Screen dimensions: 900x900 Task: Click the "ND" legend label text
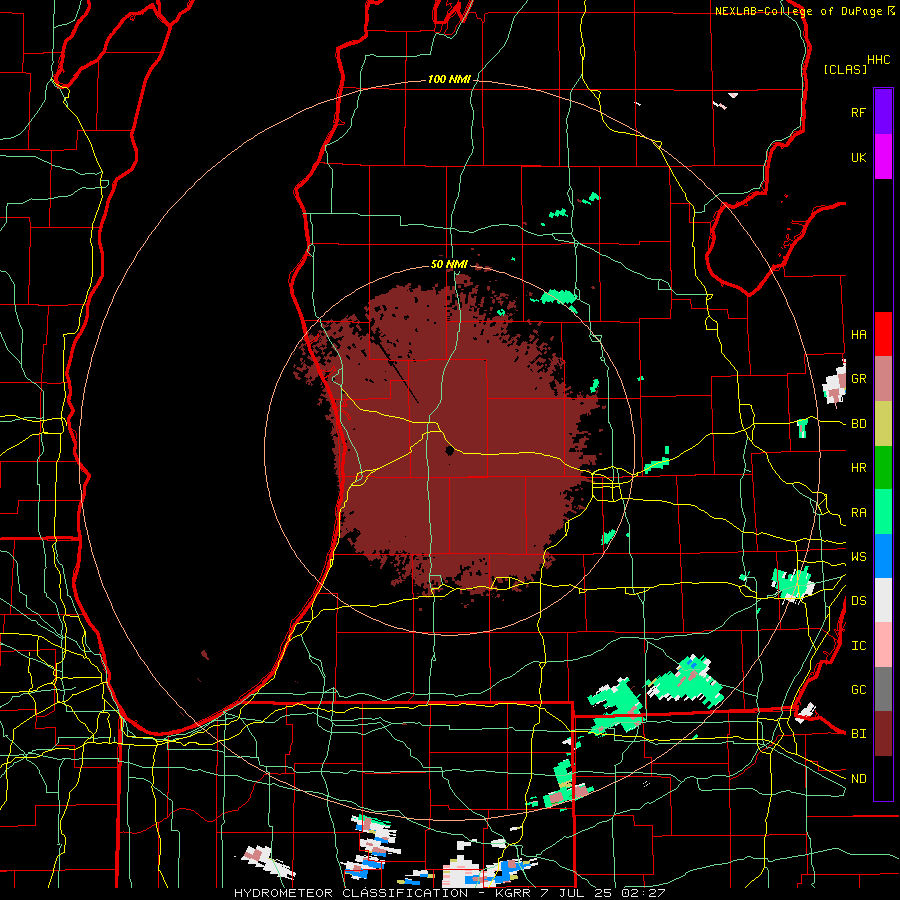[x=859, y=779]
